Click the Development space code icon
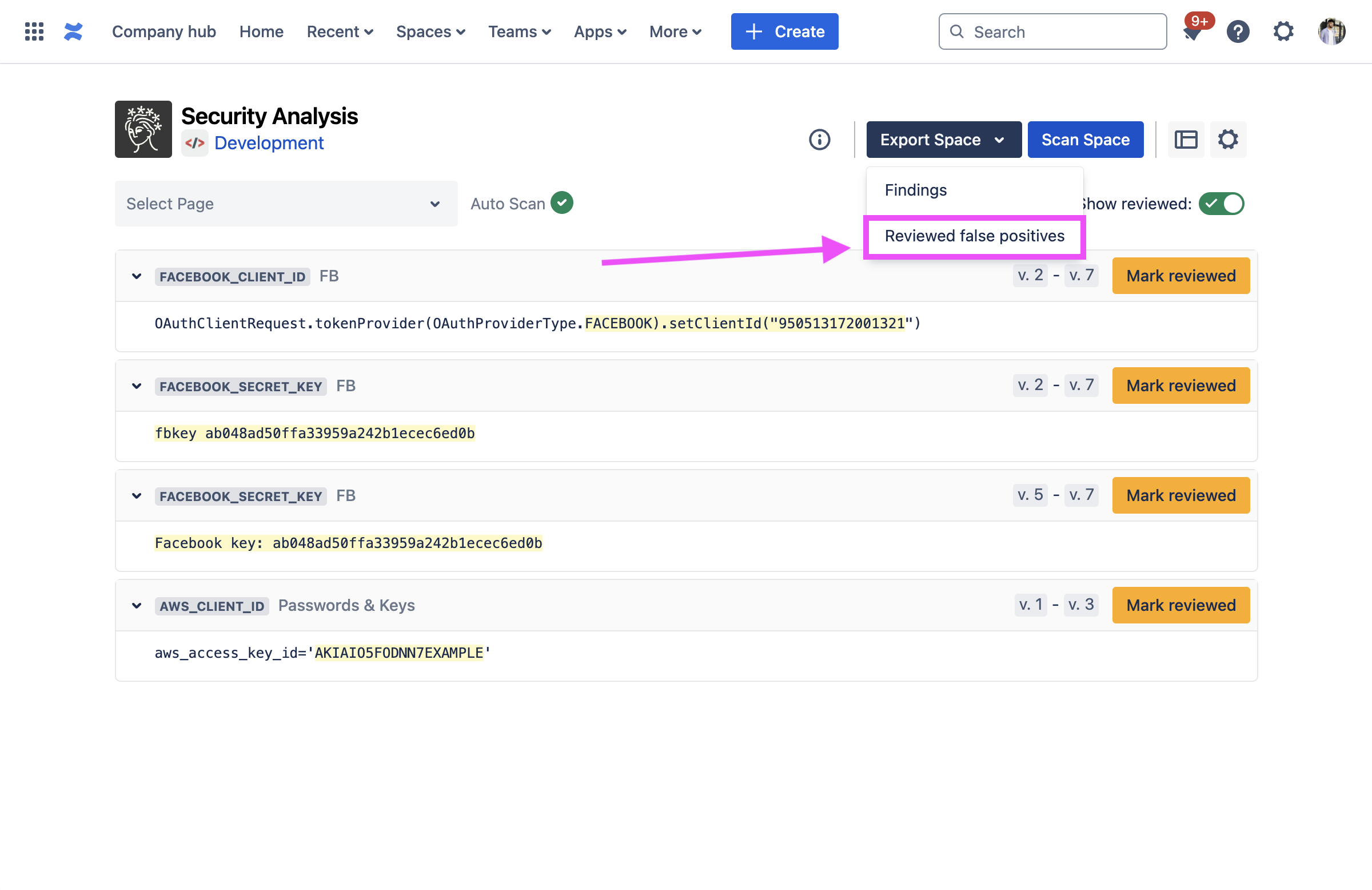1372x890 pixels. (195, 143)
